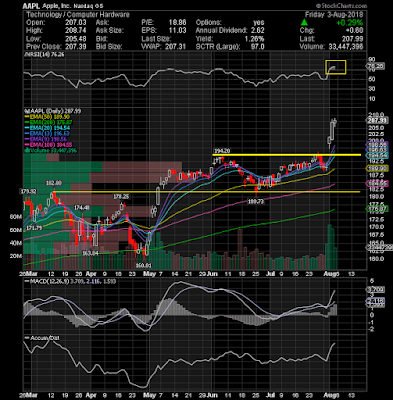The height and width of the screenshot is (400, 393).
Task: Click the SCTR (Large) value 97.0
Action: 257,47
